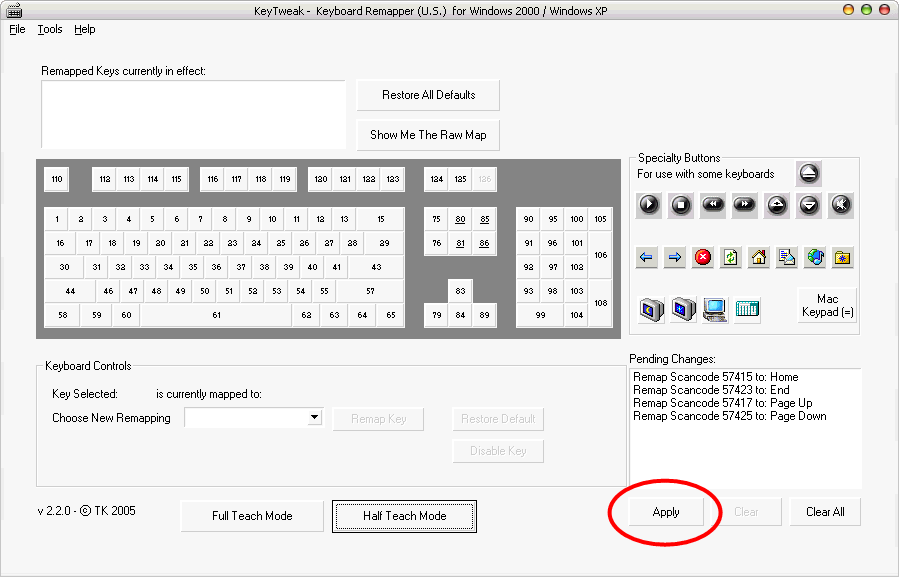Click the Wake sun monitor button
Viewport: 899px width, 577px height.
[x=683, y=310]
